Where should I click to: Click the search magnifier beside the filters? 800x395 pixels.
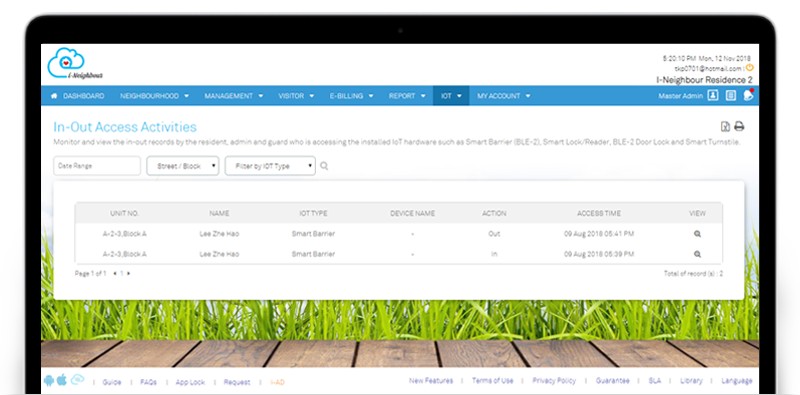click(324, 166)
